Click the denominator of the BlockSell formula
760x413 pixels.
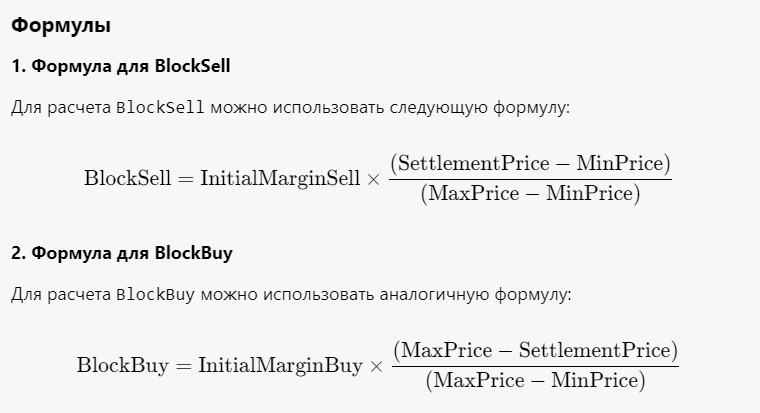pos(530,194)
